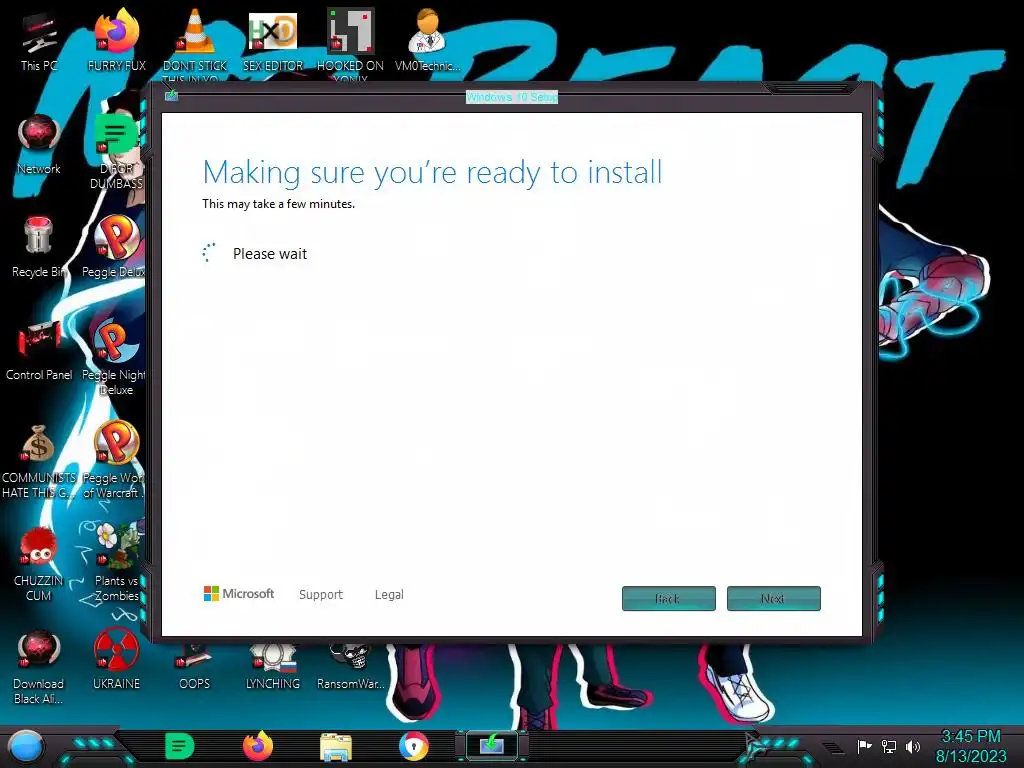1024x768 pixels.
Task: Open the RansomWar... skull shortcut
Action: [x=351, y=666]
